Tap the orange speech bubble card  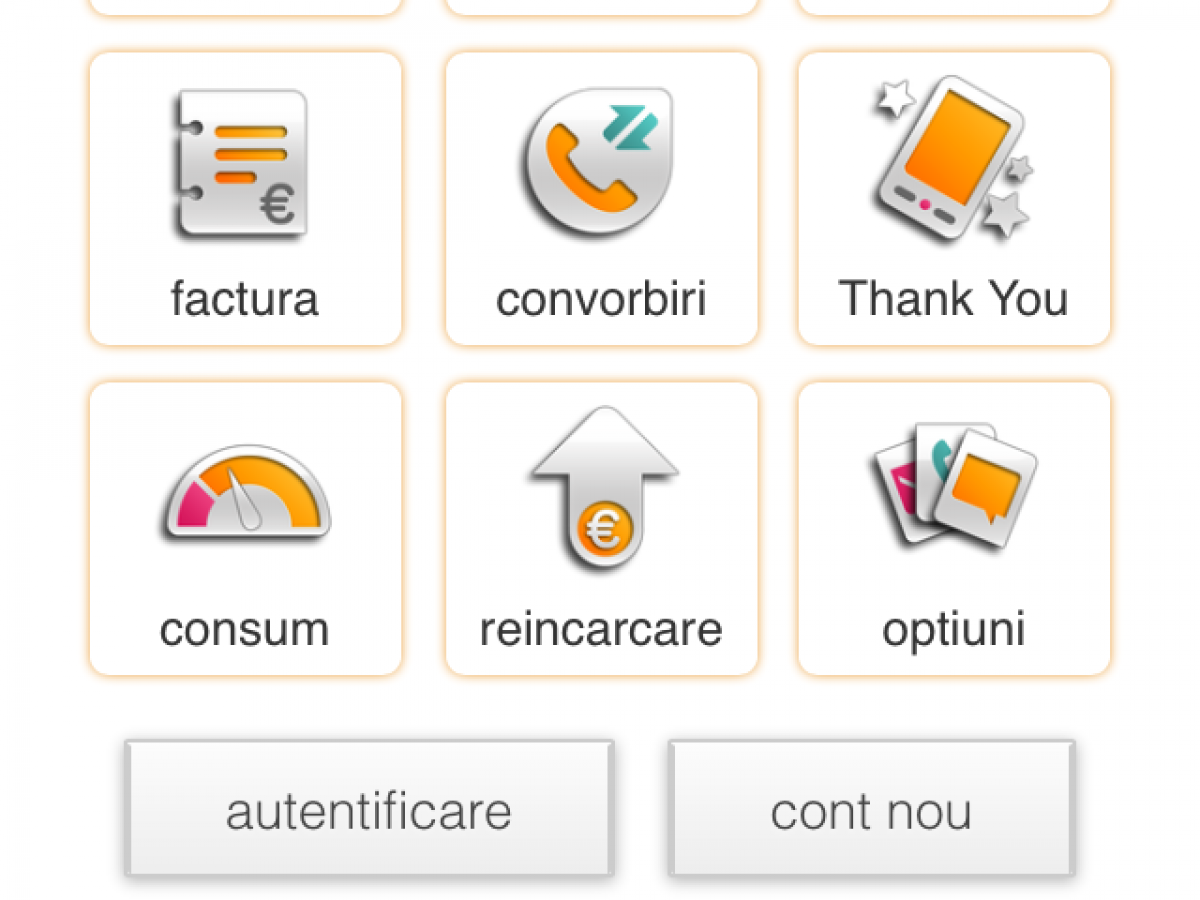tap(985, 488)
